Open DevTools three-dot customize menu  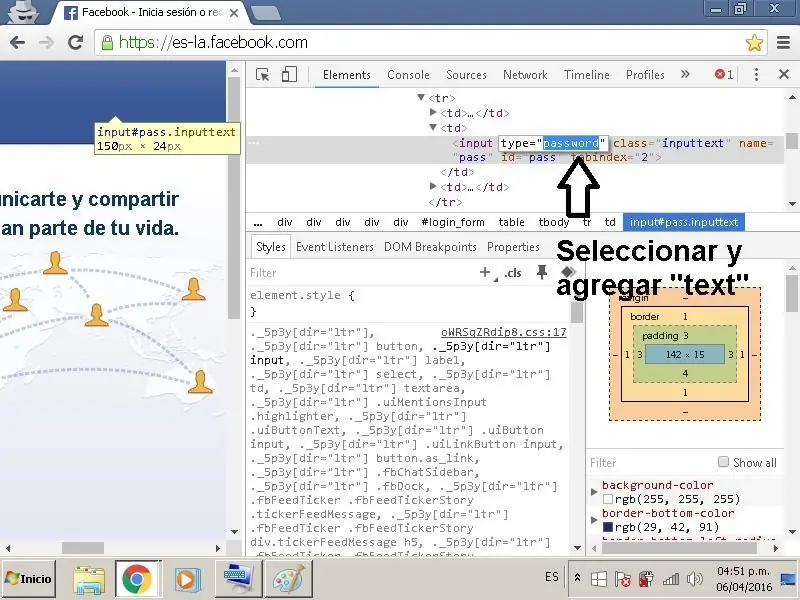[x=756, y=74]
